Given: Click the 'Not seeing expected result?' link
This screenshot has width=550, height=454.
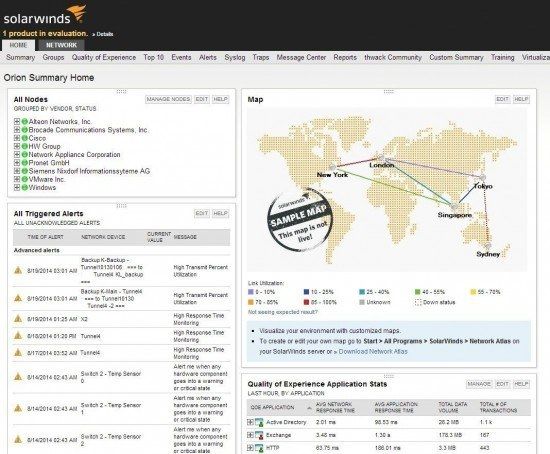Looking at the screenshot, I should point(283,312).
